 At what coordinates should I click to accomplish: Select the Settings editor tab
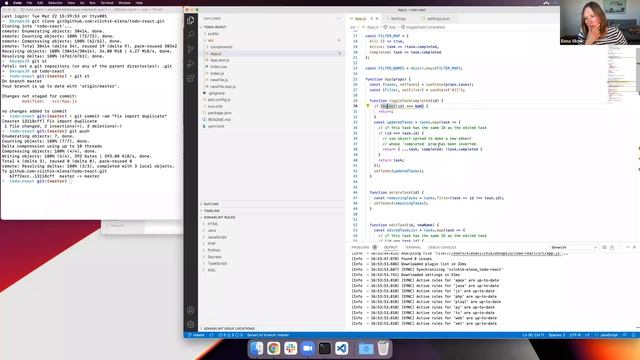(398, 19)
